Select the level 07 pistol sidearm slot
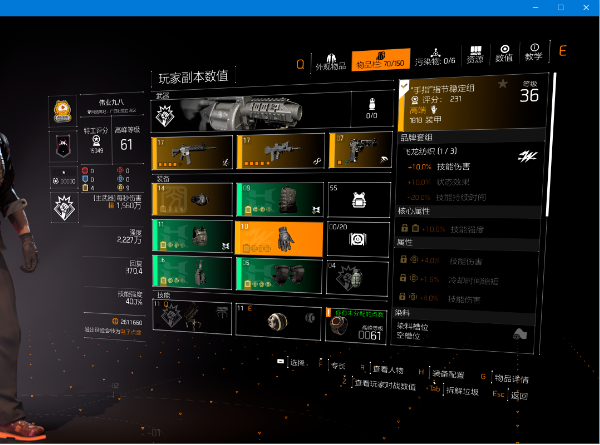 (x=360, y=150)
